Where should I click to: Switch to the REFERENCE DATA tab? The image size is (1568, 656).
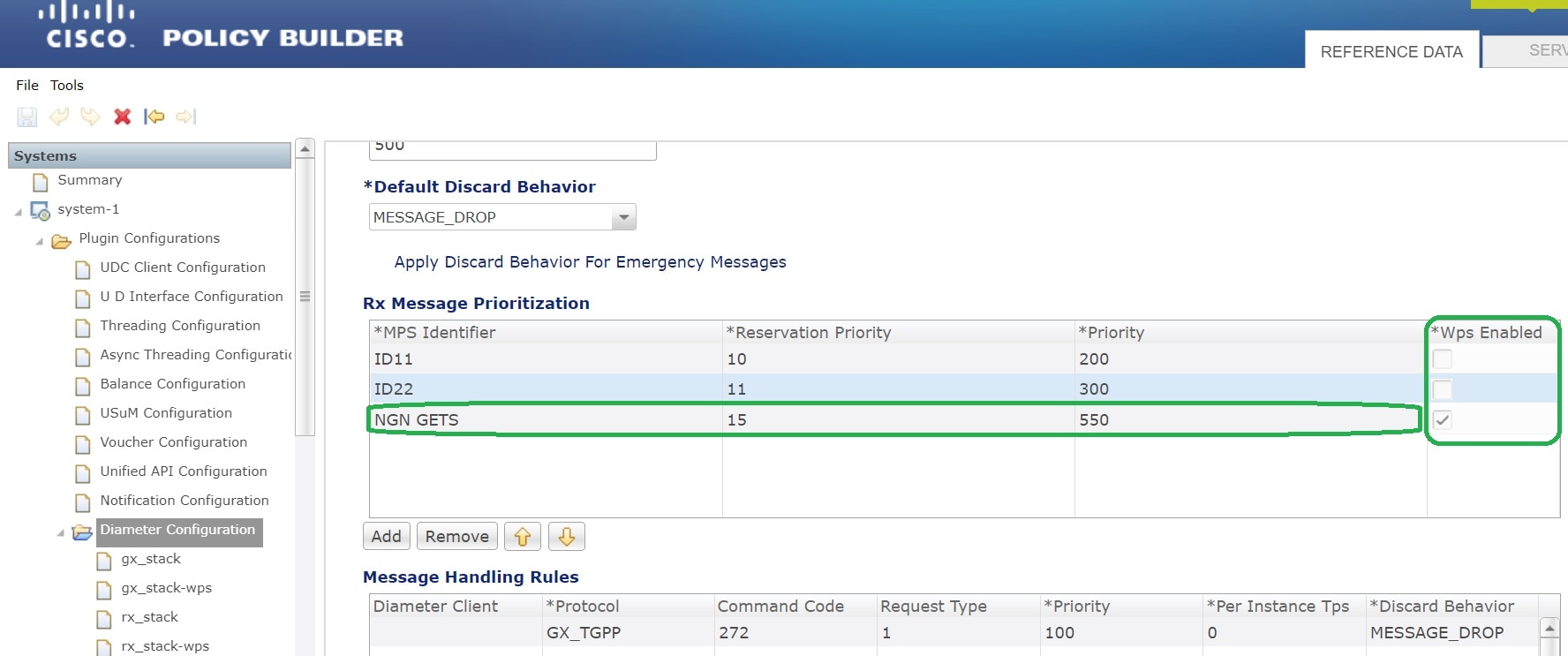click(1391, 52)
